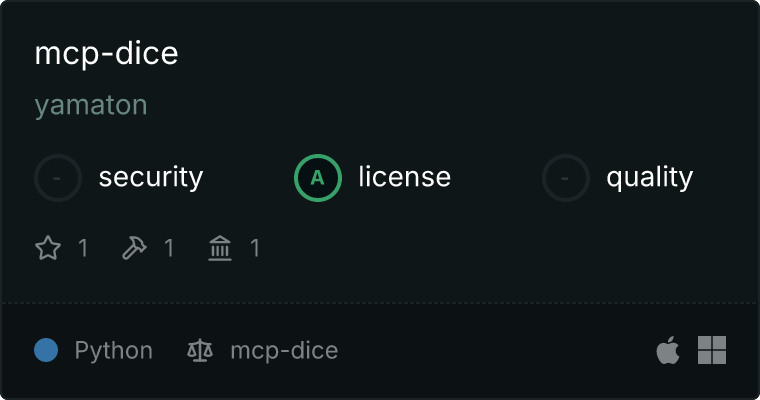Click the security score badge circle
This screenshot has height=400, width=760.
(58, 178)
